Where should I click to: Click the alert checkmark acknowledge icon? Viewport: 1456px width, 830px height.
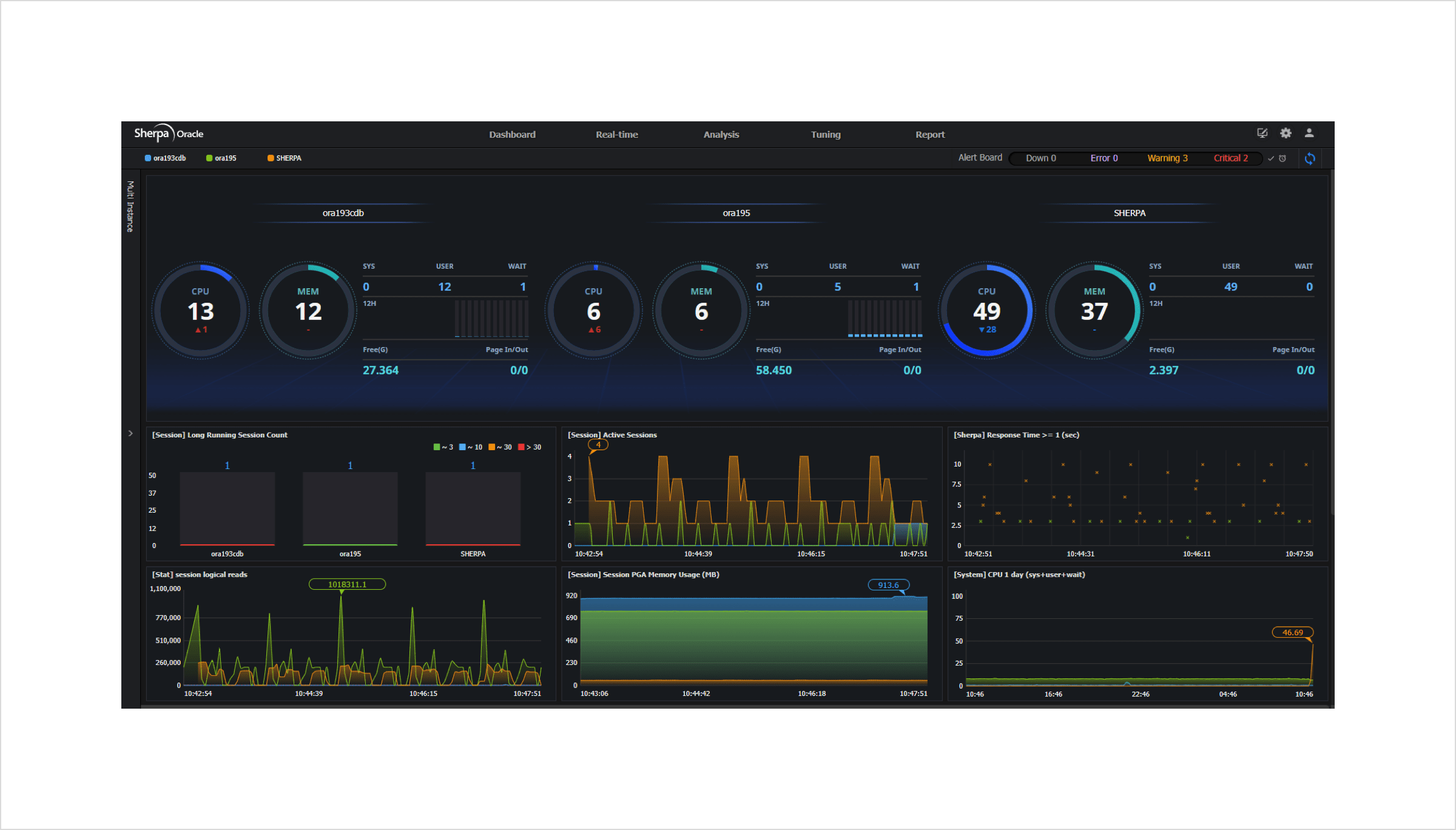(x=1271, y=158)
